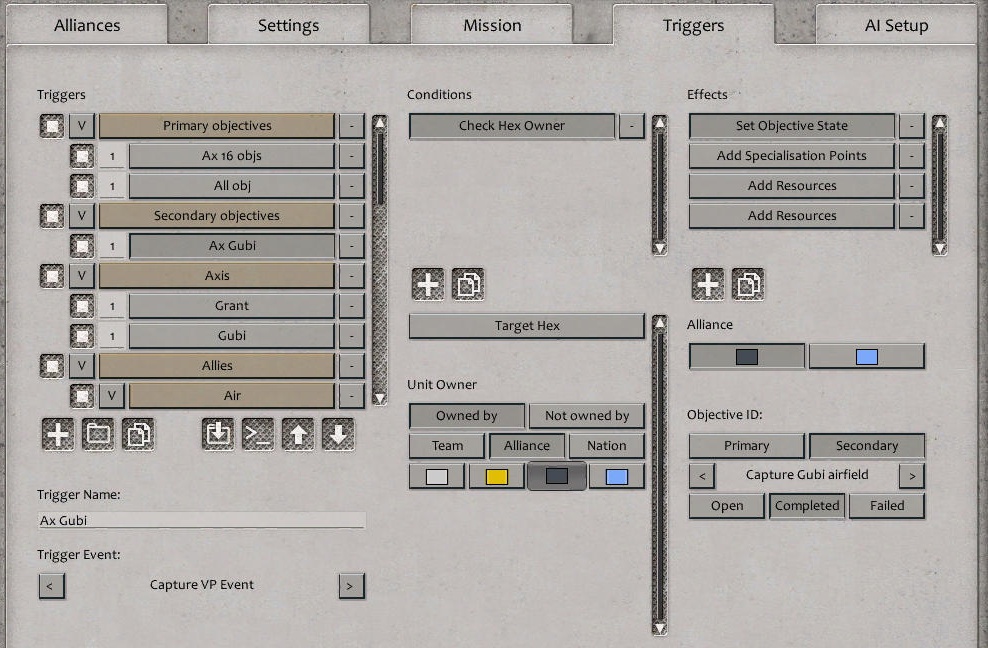Delete the Grant trigger

[352, 306]
